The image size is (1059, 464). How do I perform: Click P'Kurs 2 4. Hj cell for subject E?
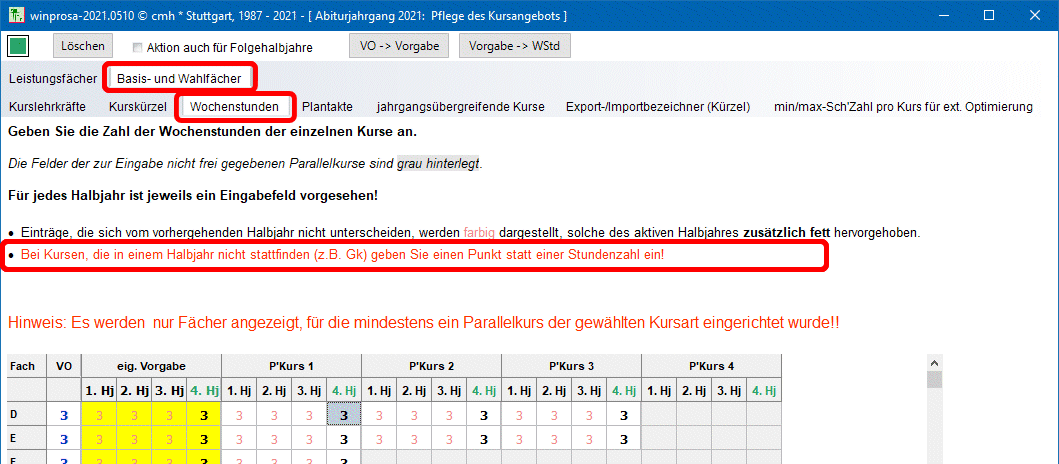point(483,438)
